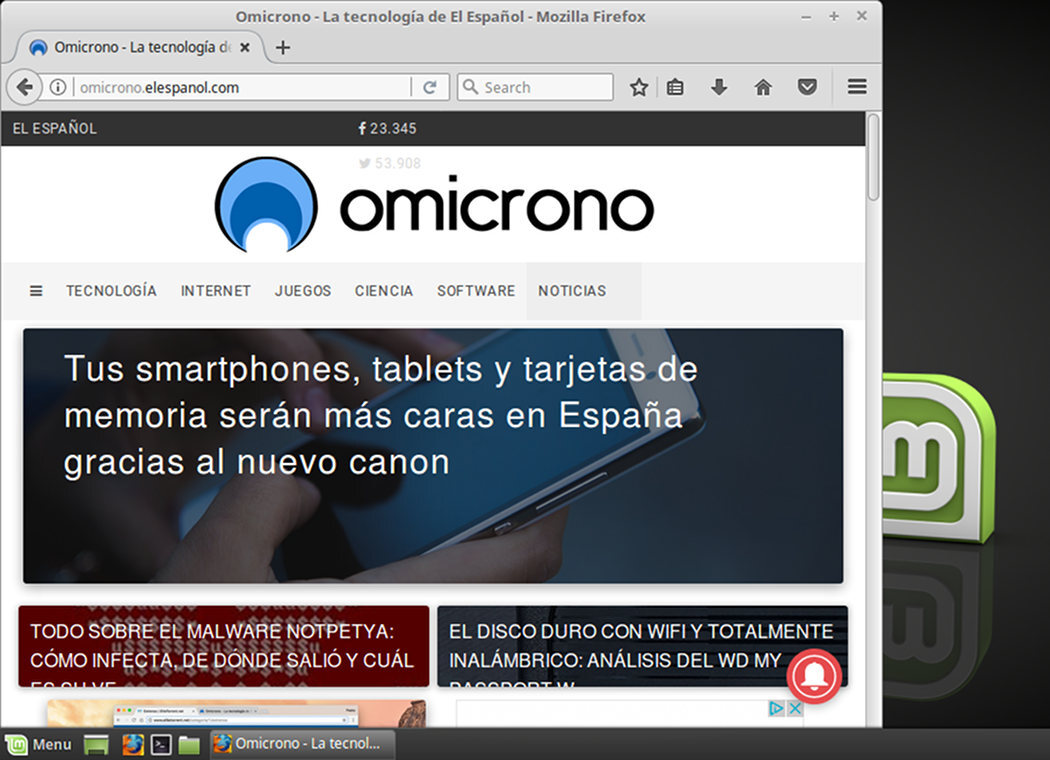Click the site information icon in URL bar
The image size is (1050, 760).
pyautogui.click(x=58, y=87)
